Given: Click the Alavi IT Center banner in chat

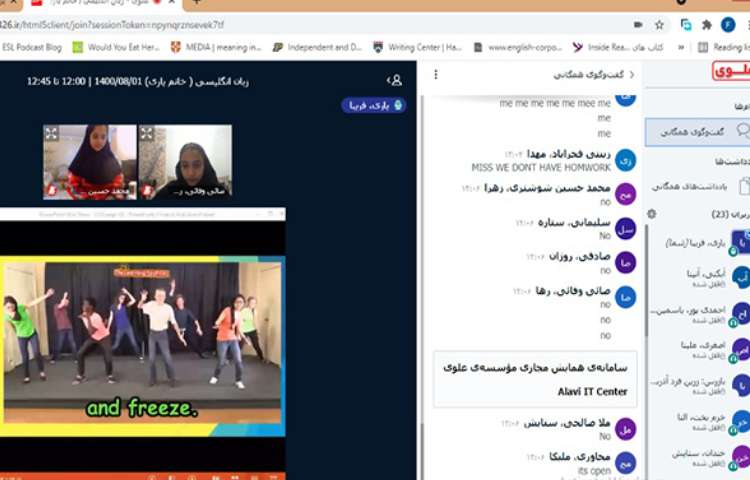Looking at the screenshot, I should [x=535, y=380].
